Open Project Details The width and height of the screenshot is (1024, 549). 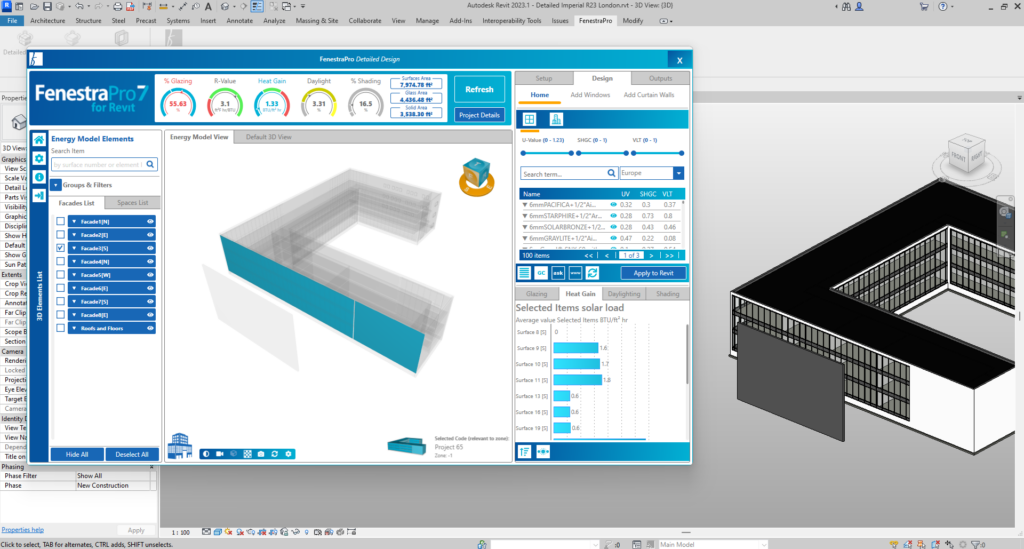[479, 115]
